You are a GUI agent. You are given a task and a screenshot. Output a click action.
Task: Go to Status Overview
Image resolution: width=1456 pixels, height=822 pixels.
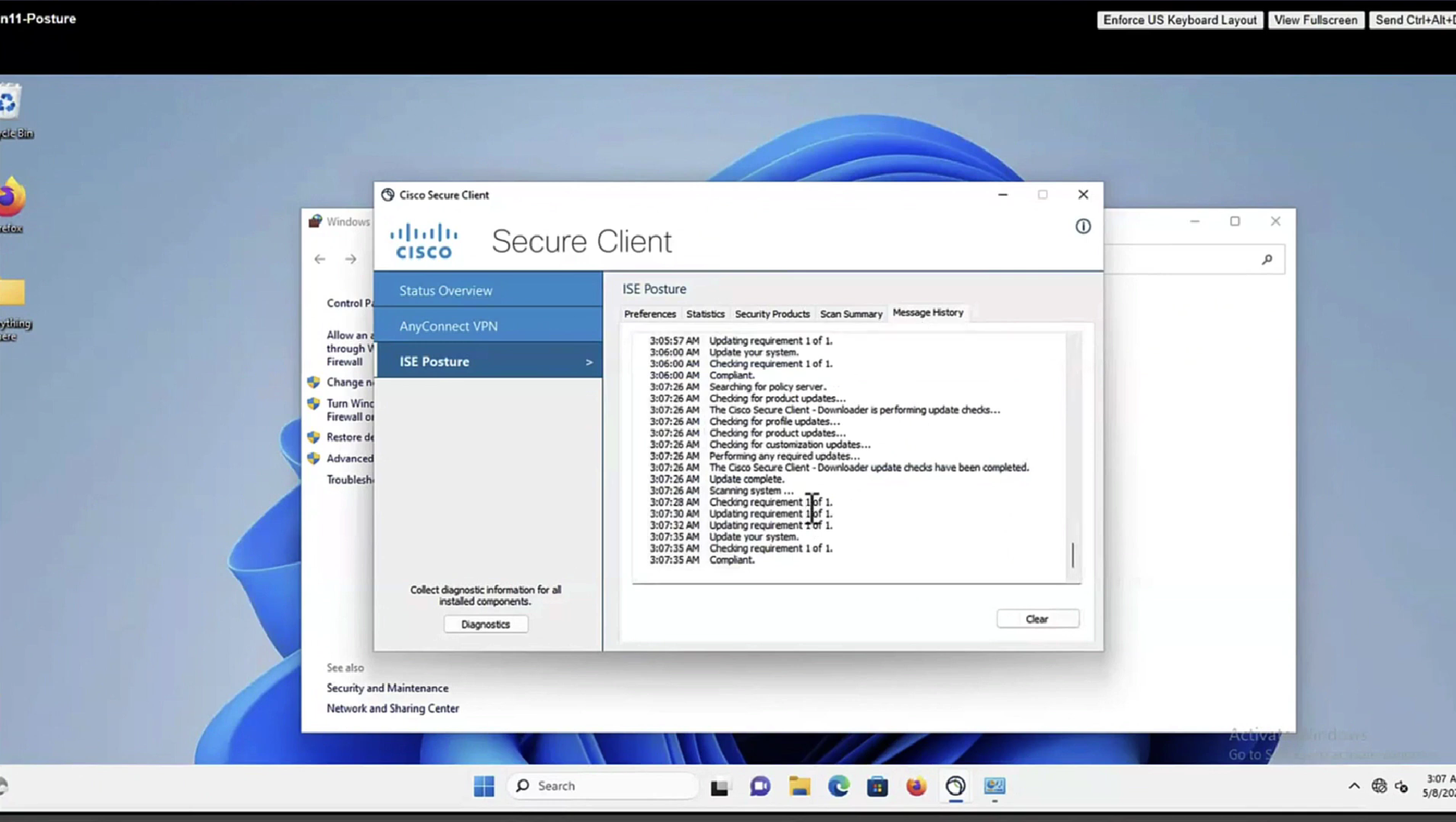pos(445,290)
